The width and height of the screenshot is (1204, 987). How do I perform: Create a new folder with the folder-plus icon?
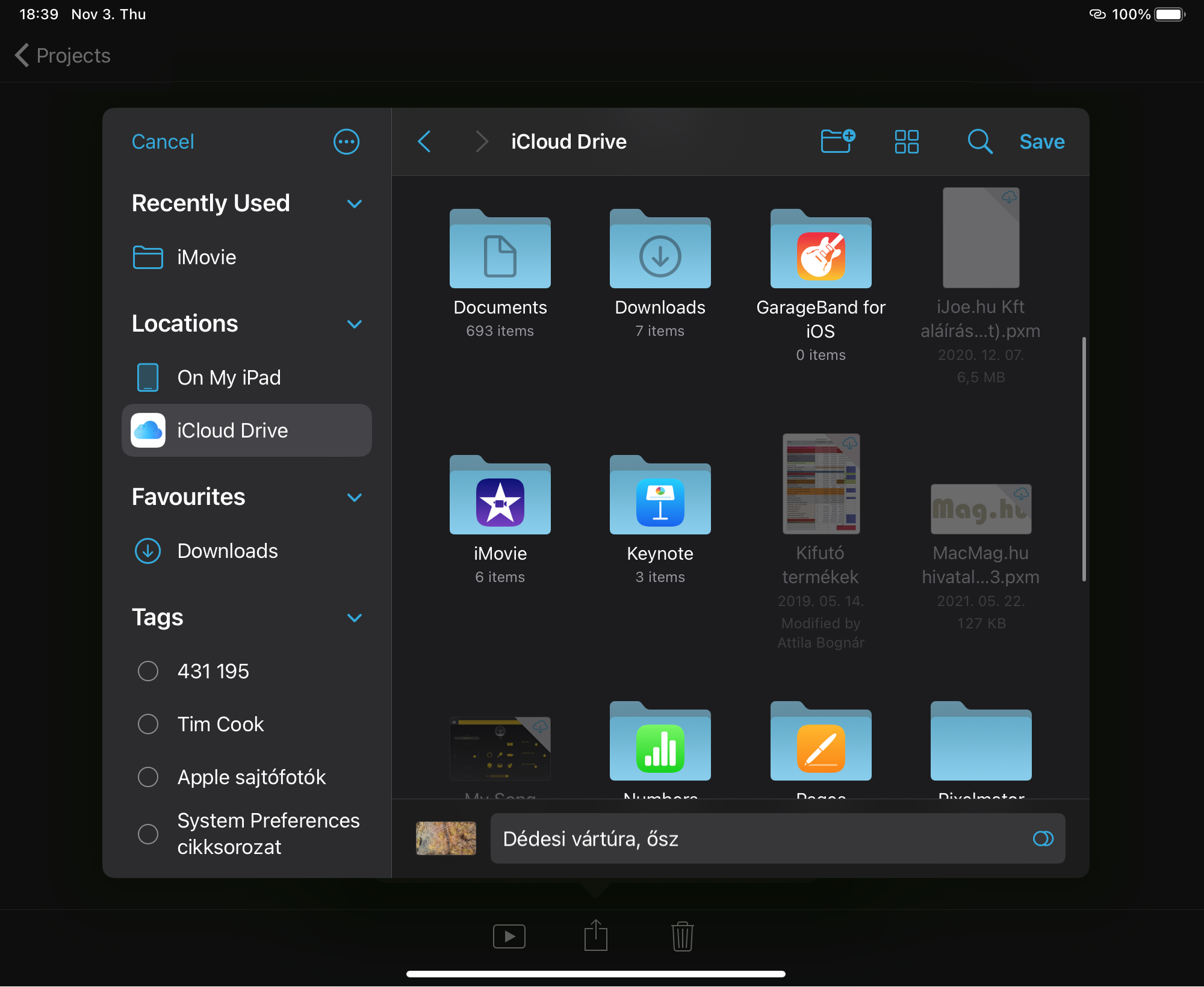click(x=837, y=142)
